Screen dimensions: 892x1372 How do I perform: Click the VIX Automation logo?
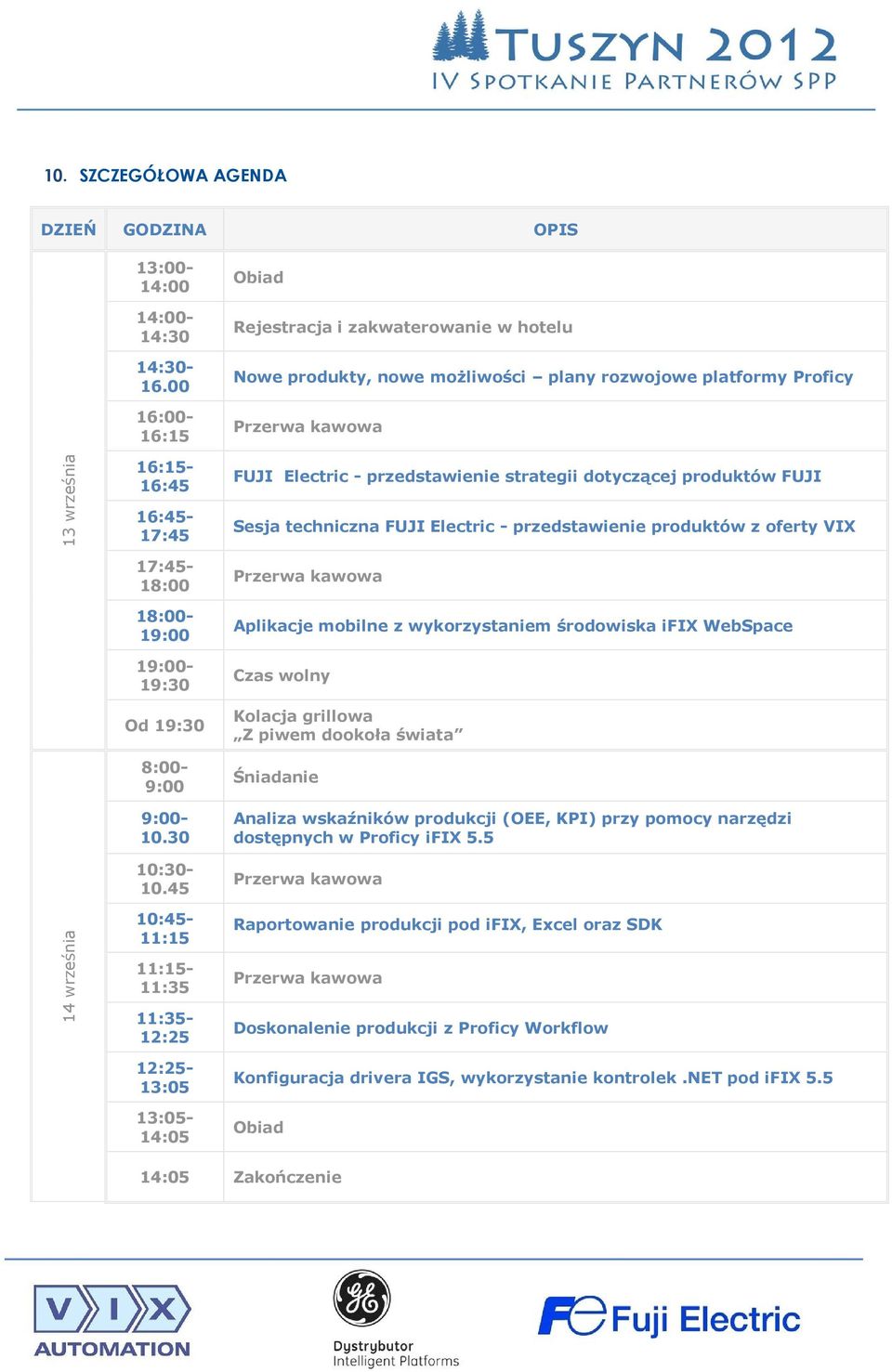click(112, 1320)
